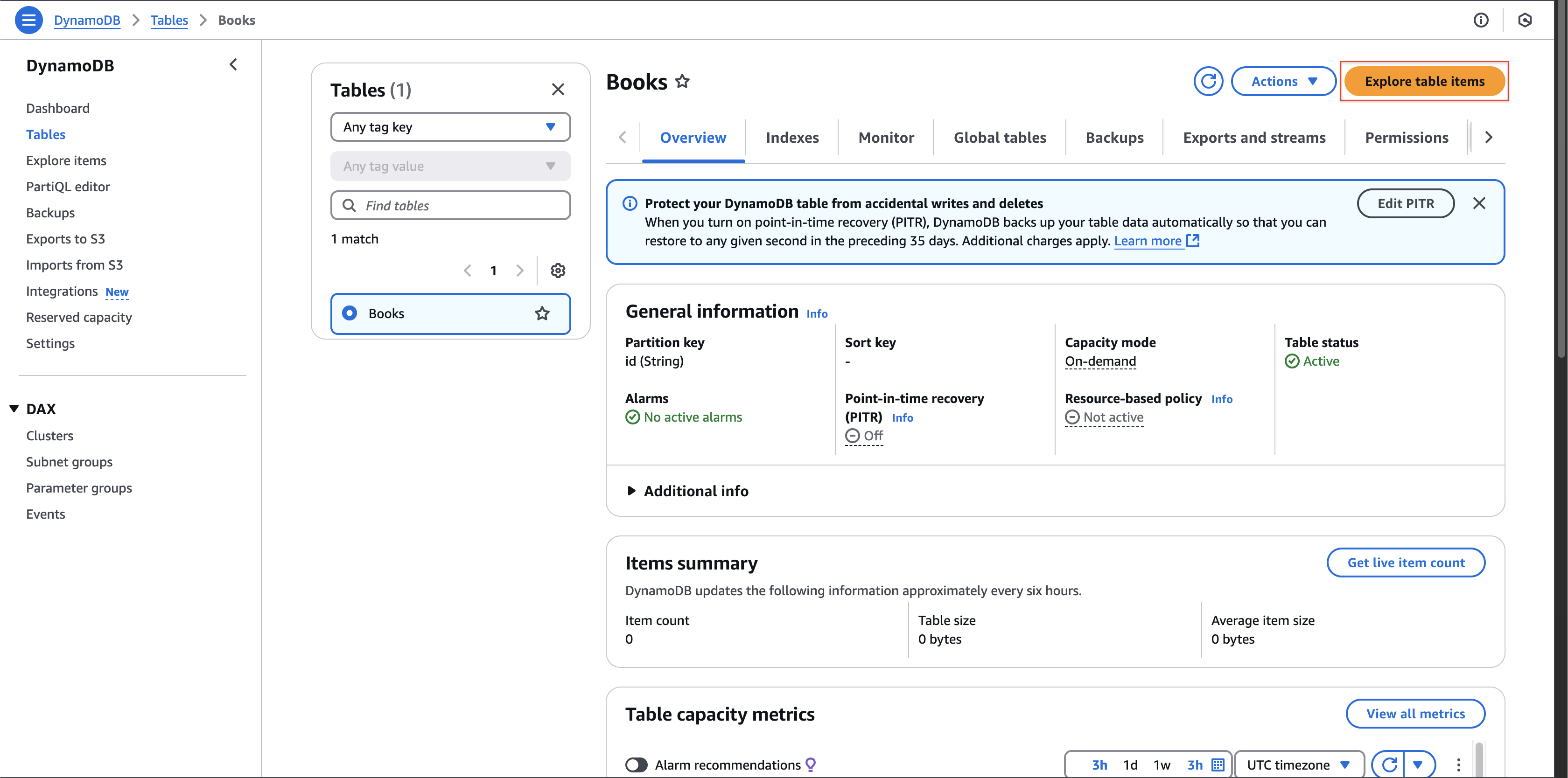The width and height of the screenshot is (1568, 778).
Task: Open the hexagon settings icon in top bar
Action: coord(1525,20)
